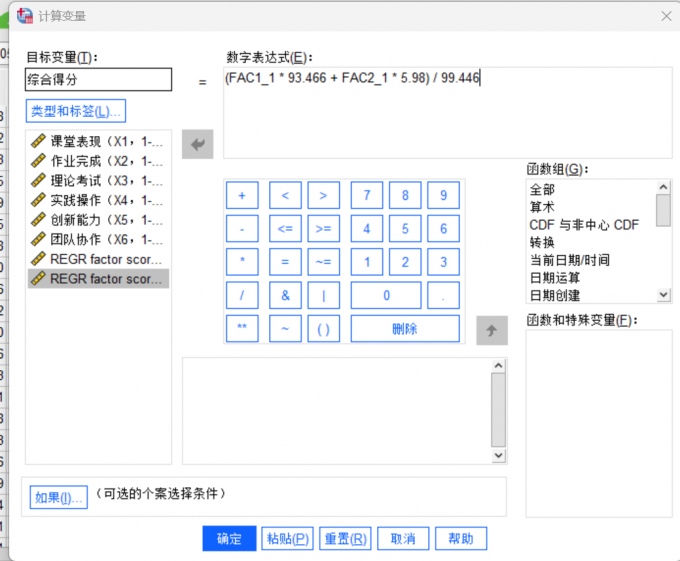Click the OR (|) key

[x=324, y=295]
